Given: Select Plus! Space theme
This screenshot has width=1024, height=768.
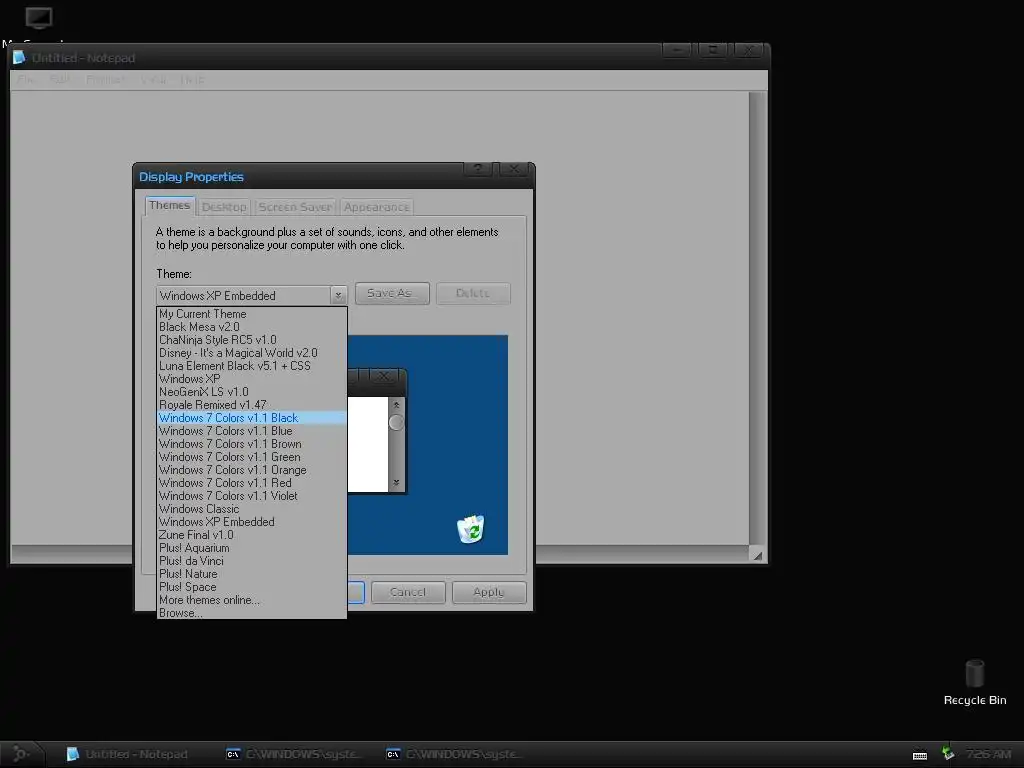Looking at the screenshot, I should (251, 588).
